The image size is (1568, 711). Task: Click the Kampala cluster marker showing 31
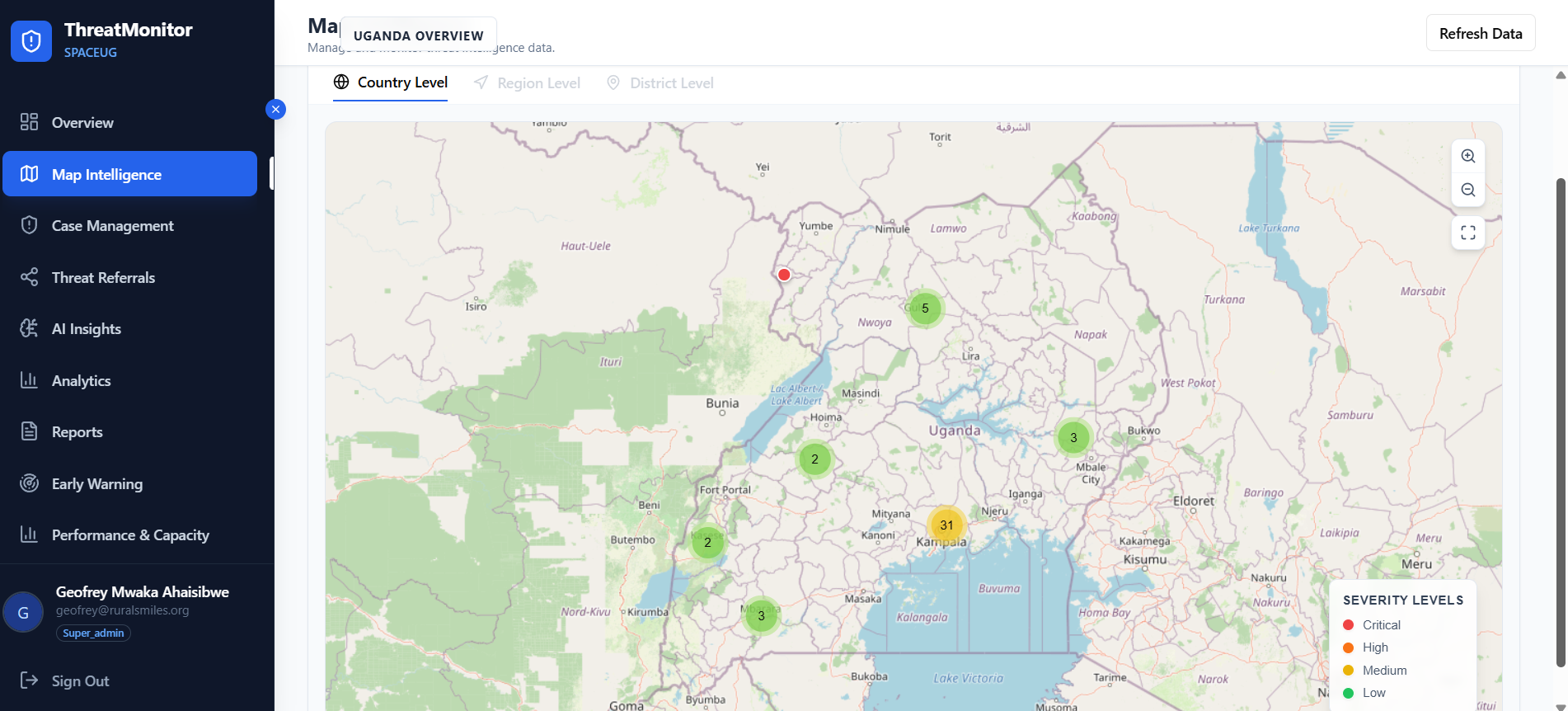pos(946,525)
